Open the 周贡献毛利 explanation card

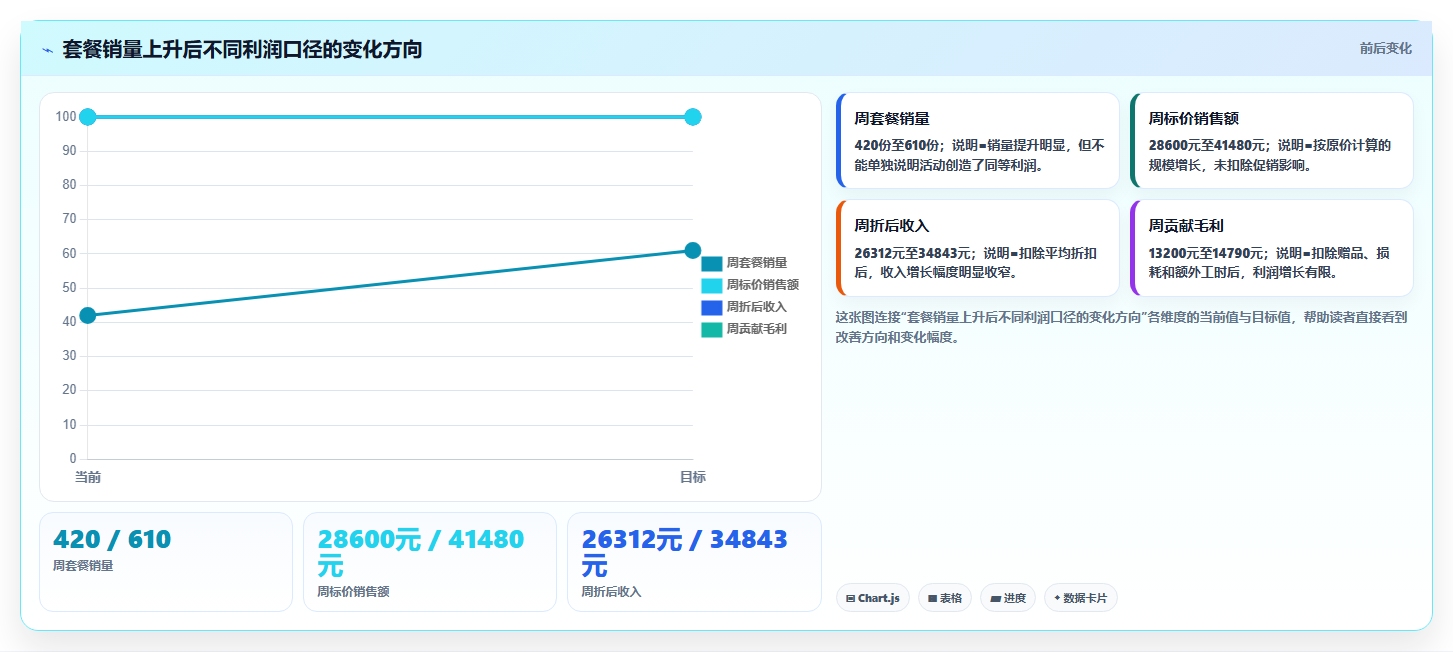[x=1272, y=248]
